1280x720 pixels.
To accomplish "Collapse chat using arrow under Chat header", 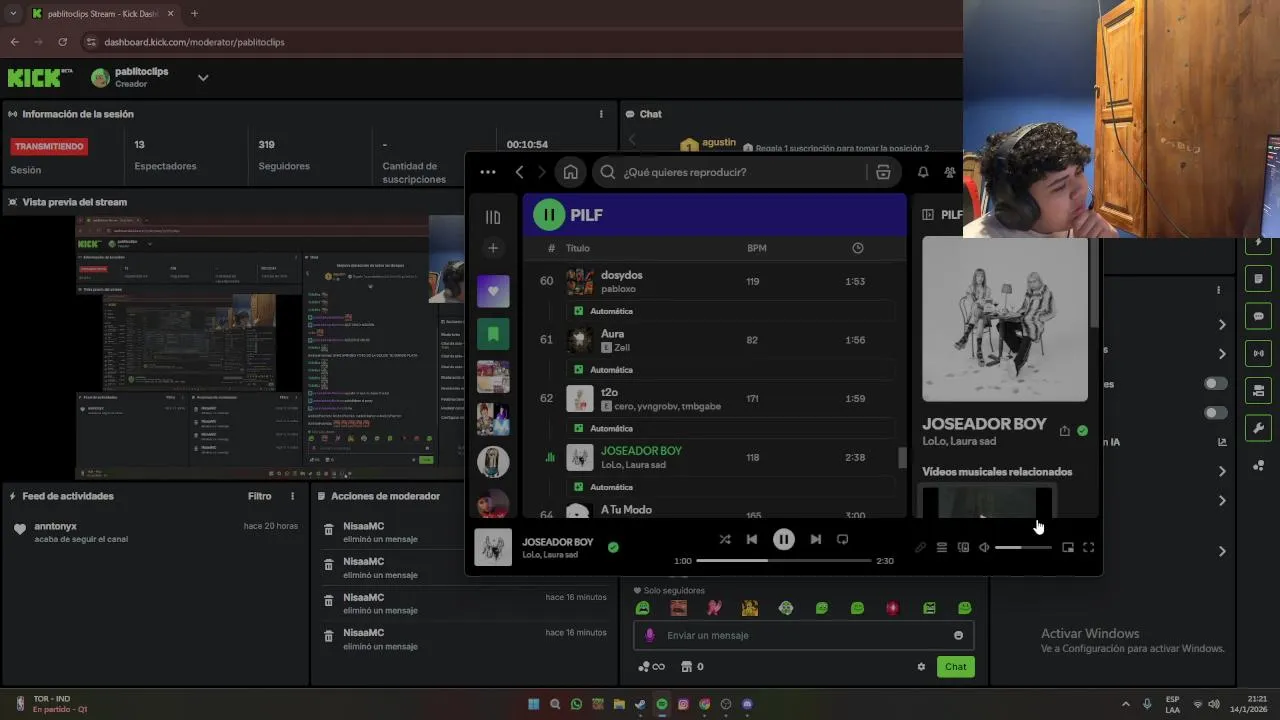I will pos(632,141).
